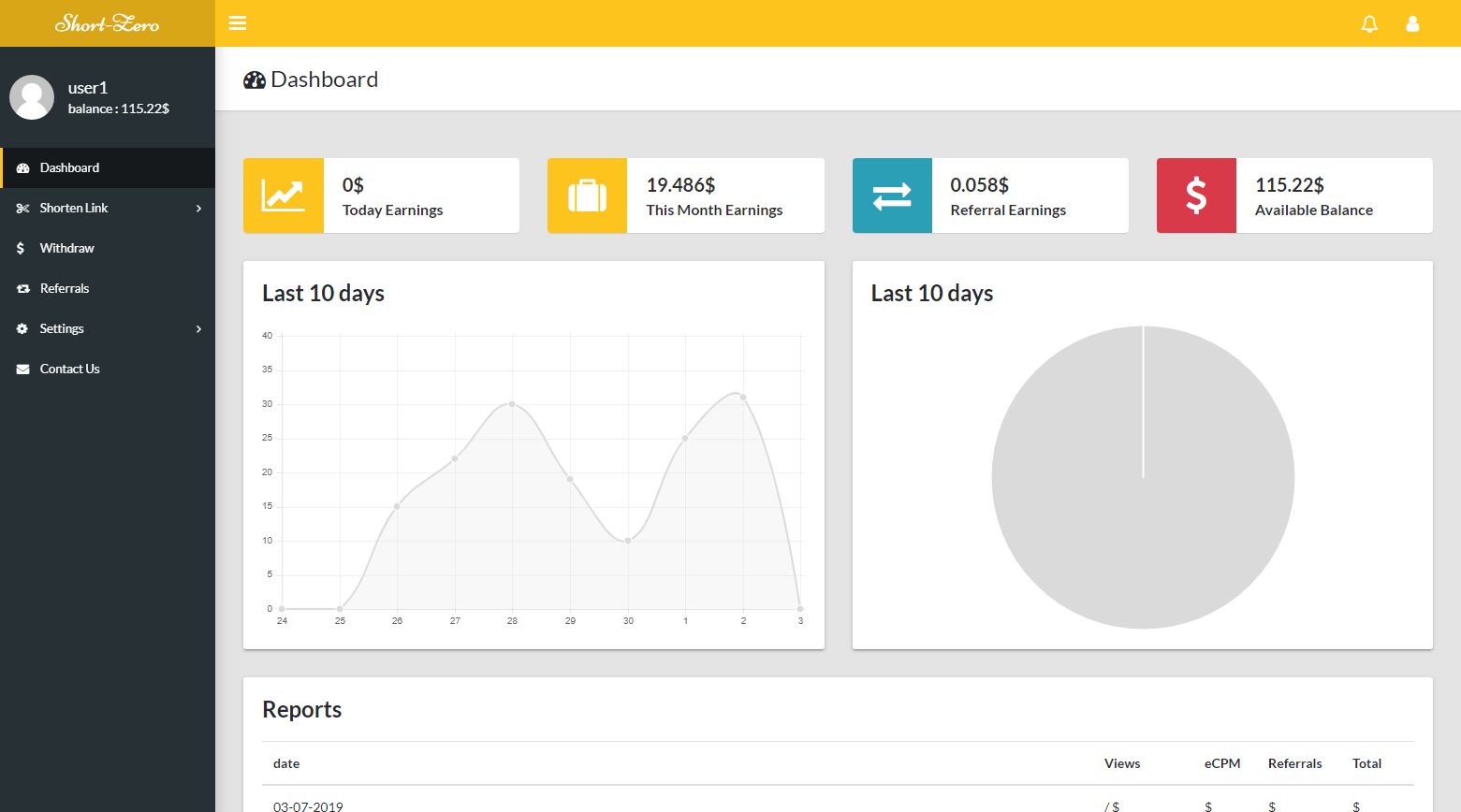The height and width of the screenshot is (812, 1461).
Task: Click the Referral Earnings exchange arrows icon
Action: coord(892,196)
